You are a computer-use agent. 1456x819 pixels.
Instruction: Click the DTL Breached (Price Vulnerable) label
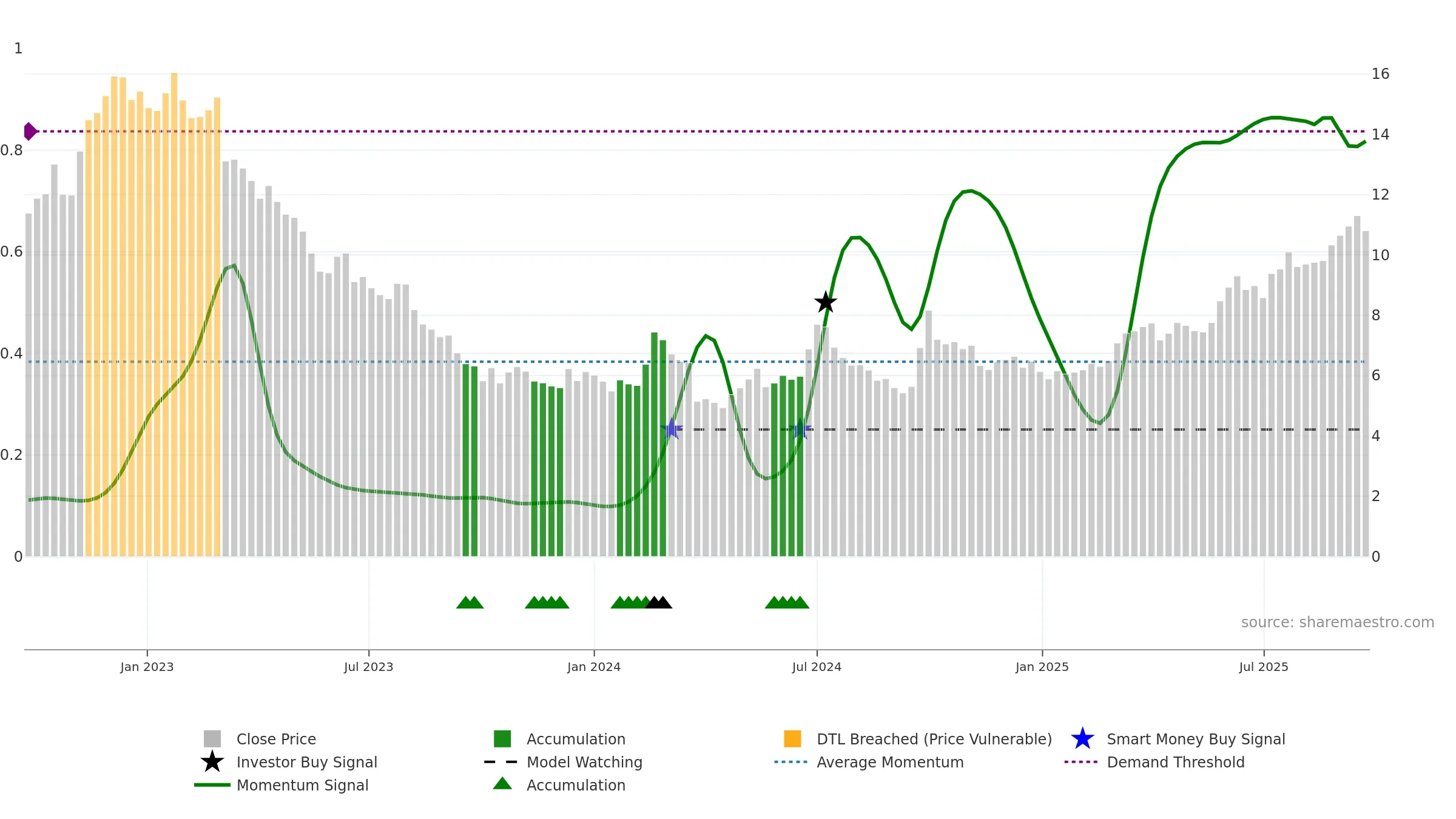click(934, 739)
